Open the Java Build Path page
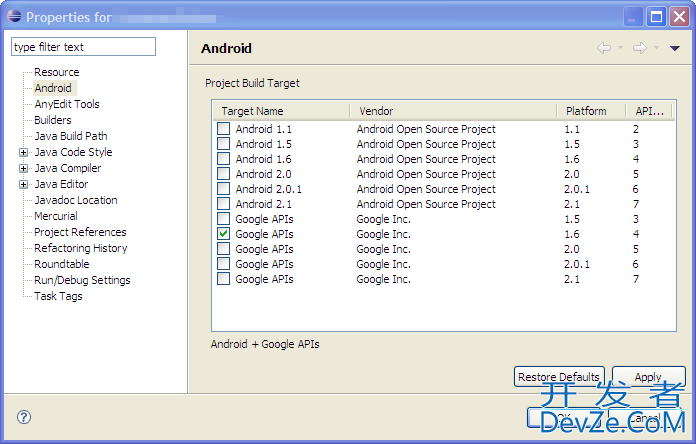The width and height of the screenshot is (696, 444). [71, 136]
